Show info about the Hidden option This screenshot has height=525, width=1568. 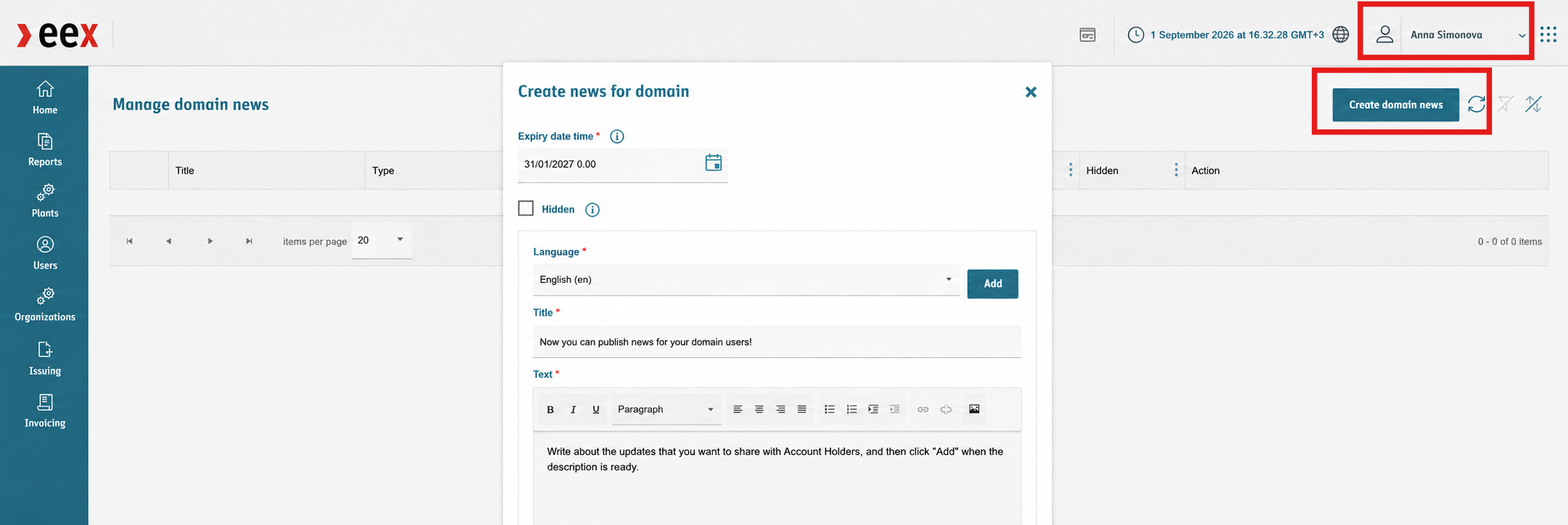593,210
